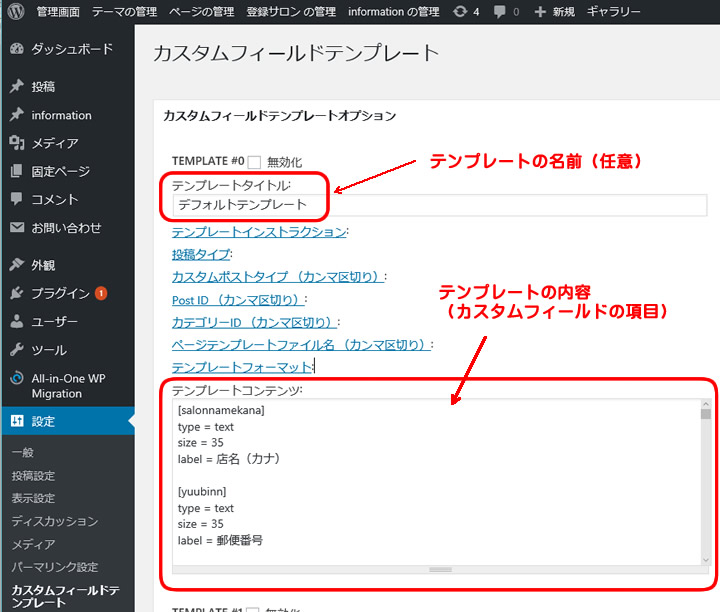Click inside テンプレートコンテンツ textarea
720x612 pixels.
(x=436, y=482)
